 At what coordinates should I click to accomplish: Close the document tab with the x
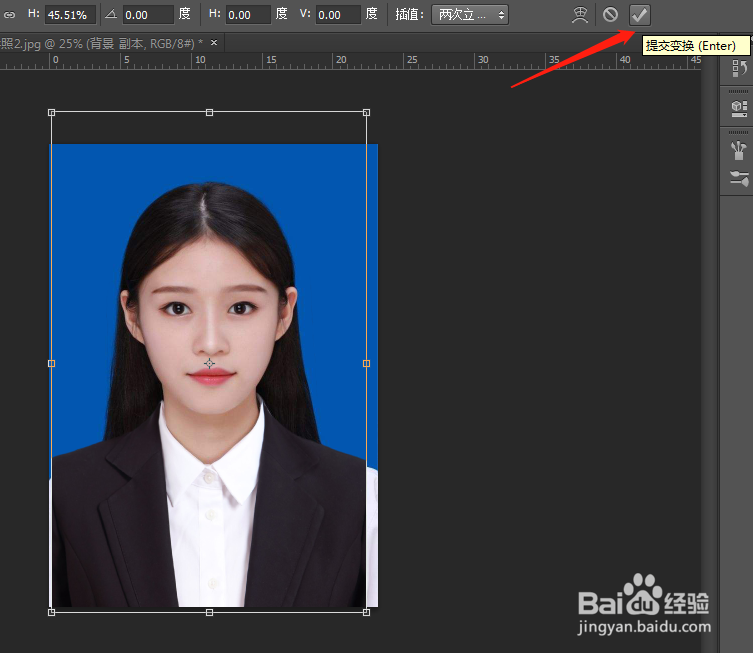214,43
